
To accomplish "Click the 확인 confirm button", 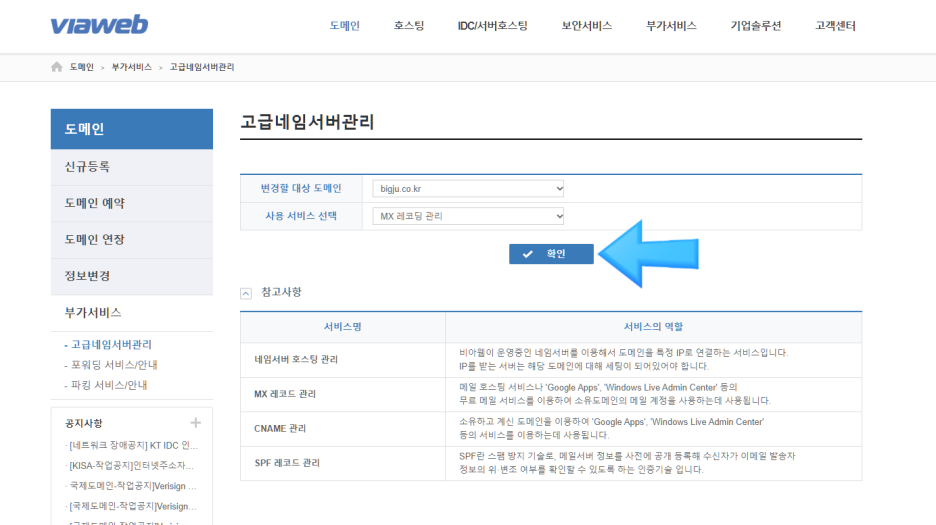I will (x=551, y=254).
